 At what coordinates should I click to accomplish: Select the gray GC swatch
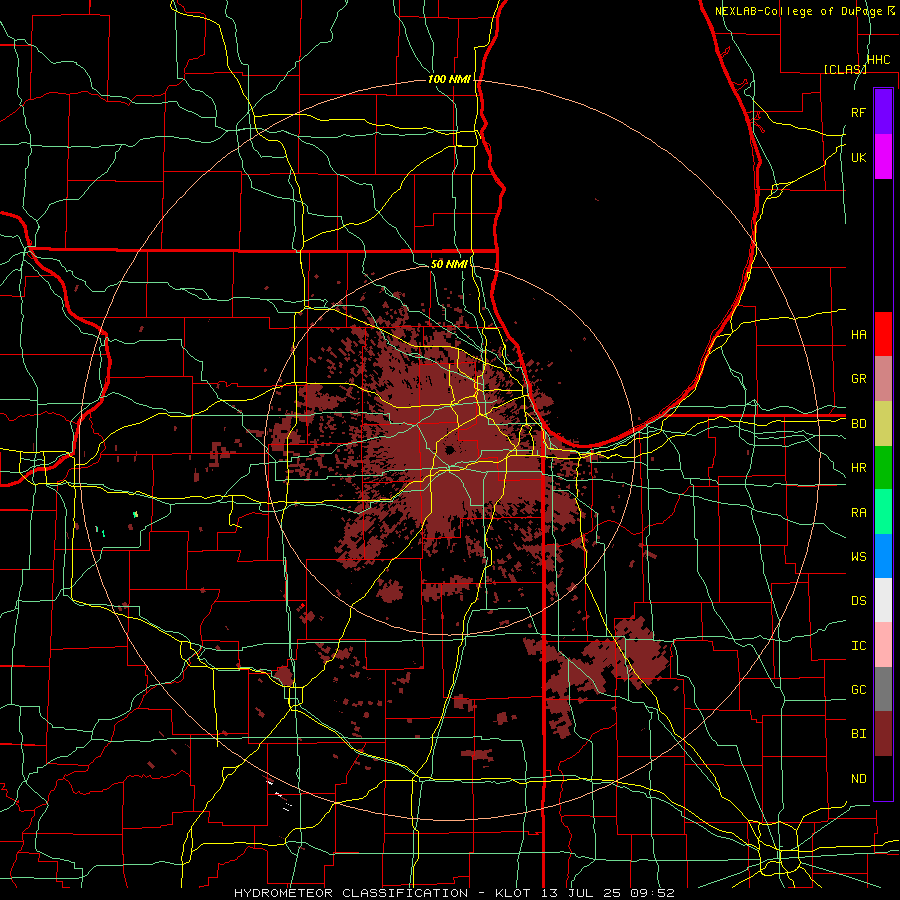click(x=883, y=689)
